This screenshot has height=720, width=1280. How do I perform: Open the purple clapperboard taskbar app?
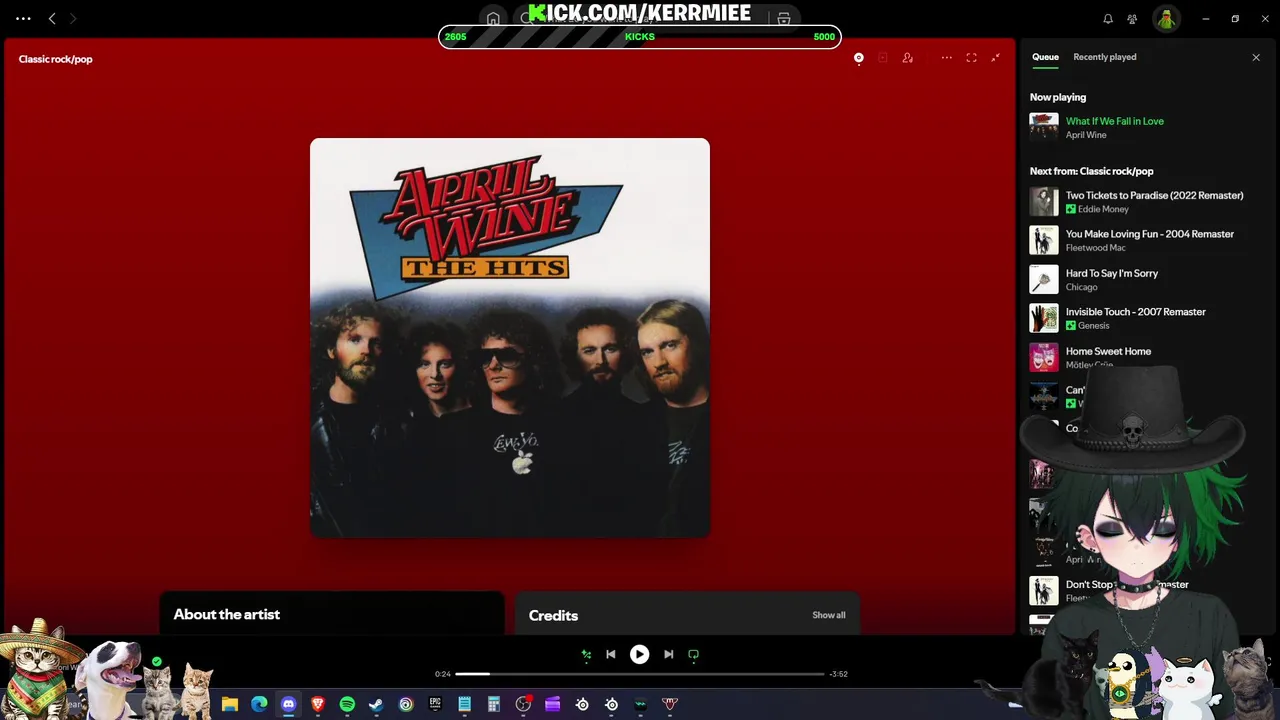point(552,705)
